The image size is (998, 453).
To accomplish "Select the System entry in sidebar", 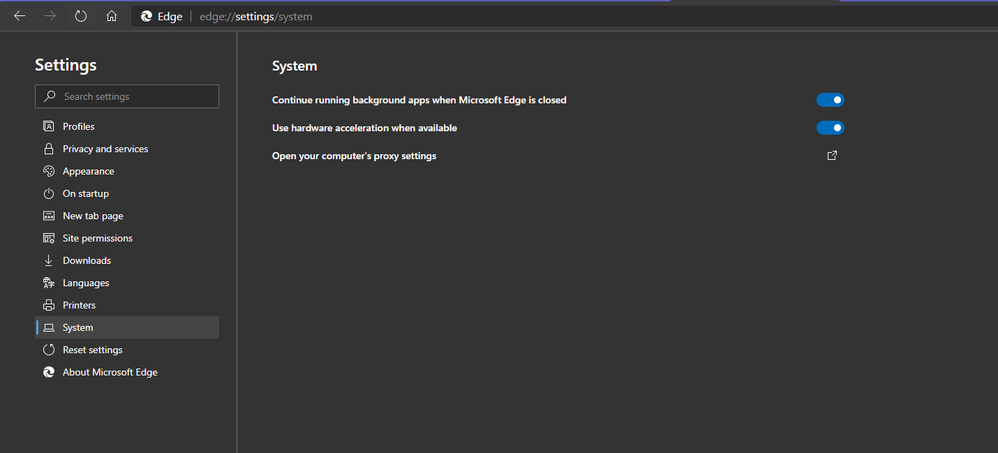I will (127, 327).
